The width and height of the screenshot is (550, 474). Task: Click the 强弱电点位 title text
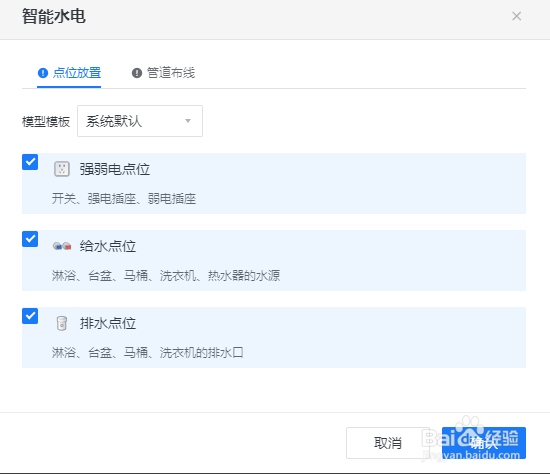[115, 169]
